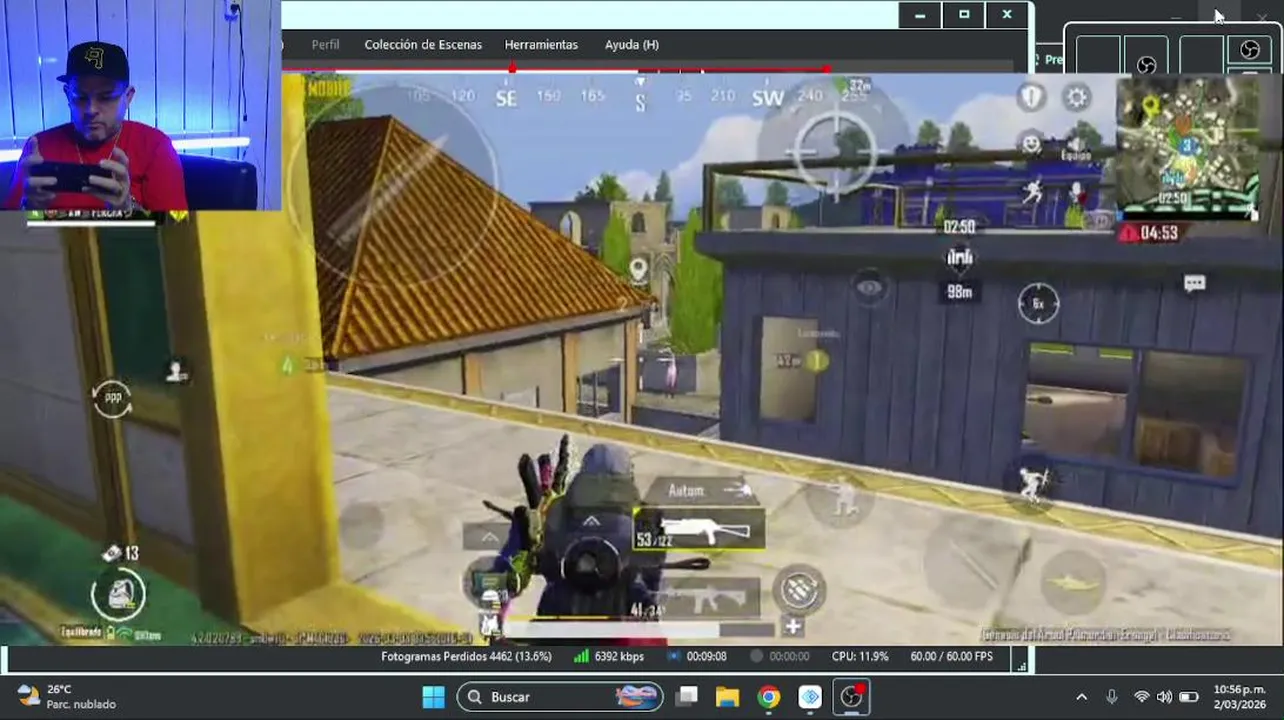1284x720 pixels.
Task: Open the 26°C weather widget
Action: pos(67,697)
